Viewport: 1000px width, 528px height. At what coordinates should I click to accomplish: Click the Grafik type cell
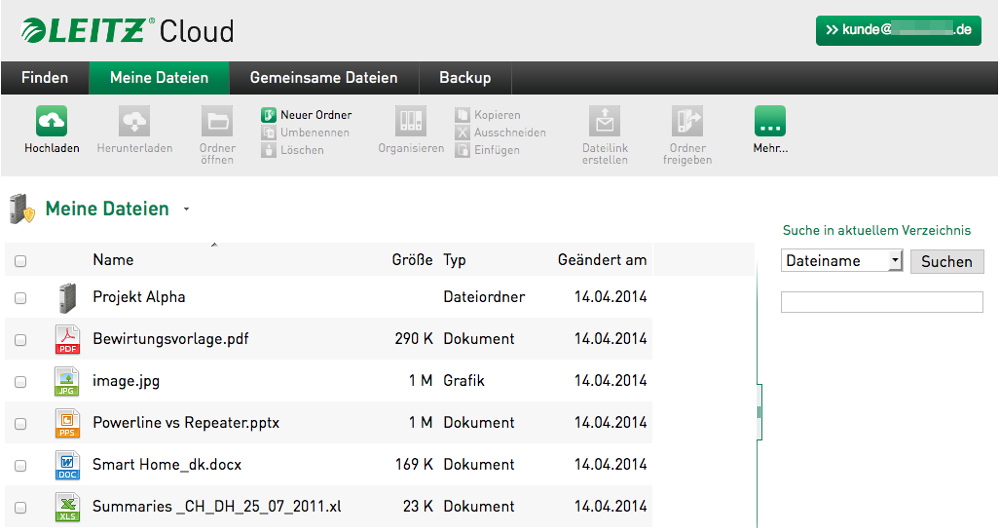[464, 381]
